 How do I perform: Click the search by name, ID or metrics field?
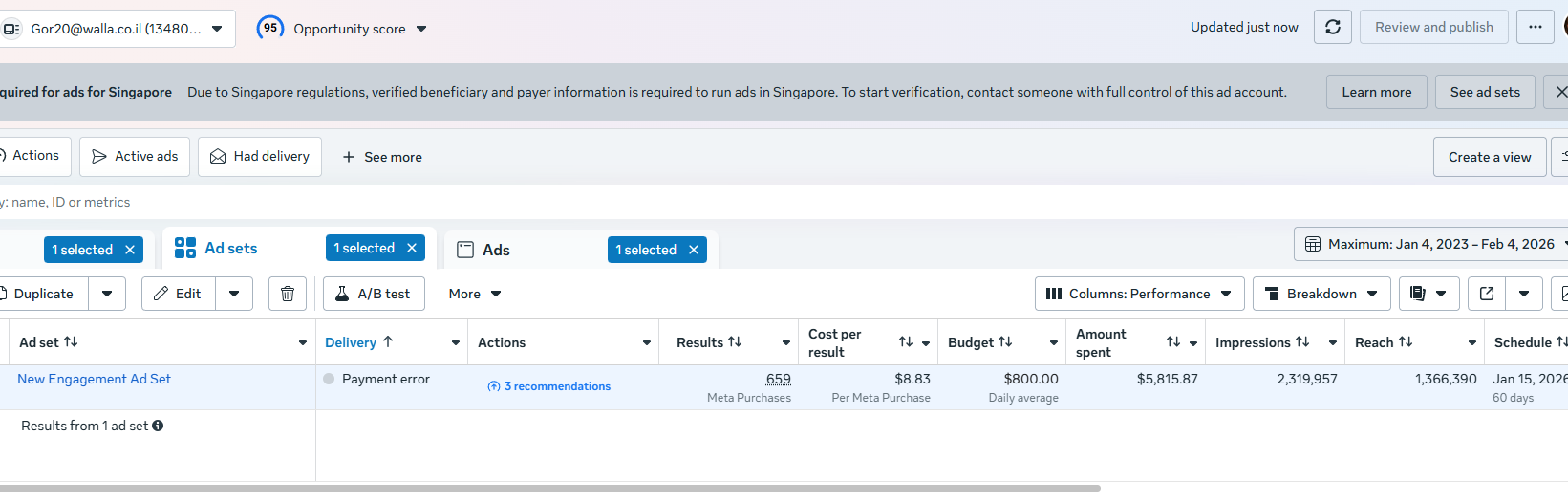pos(382,202)
